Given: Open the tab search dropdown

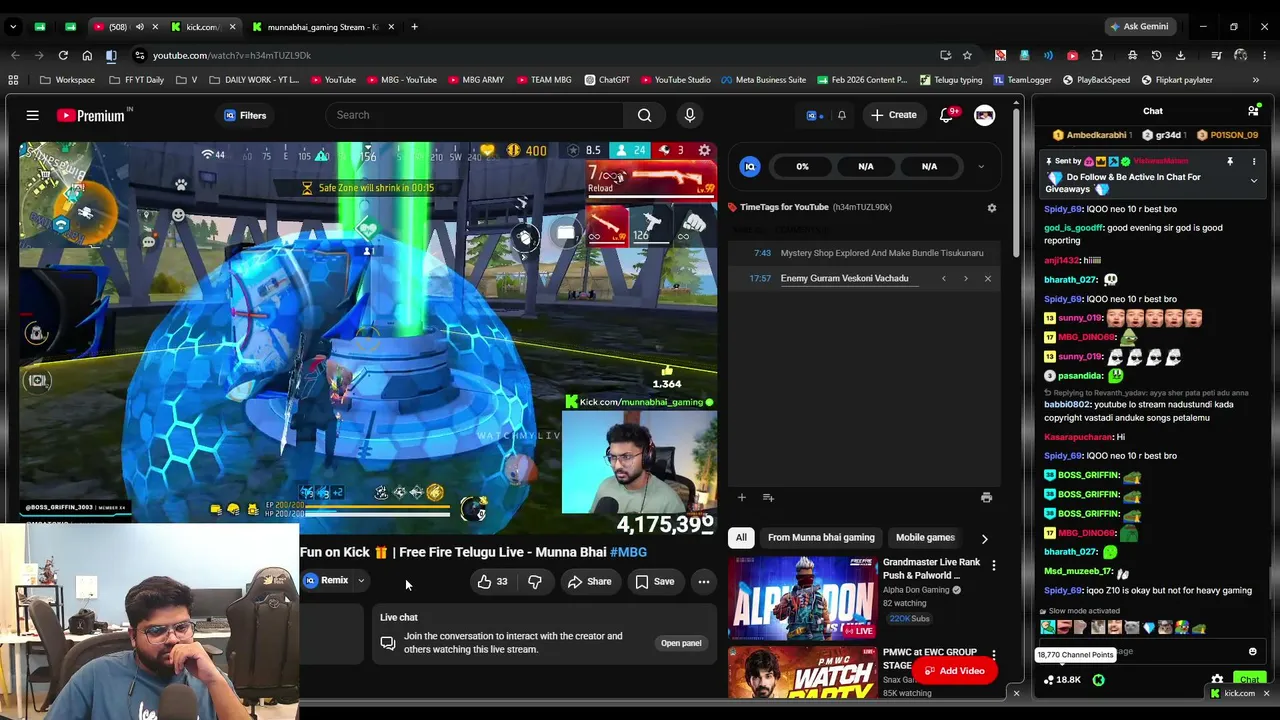Looking at the screenshot, I should click(x=13, y=27).
